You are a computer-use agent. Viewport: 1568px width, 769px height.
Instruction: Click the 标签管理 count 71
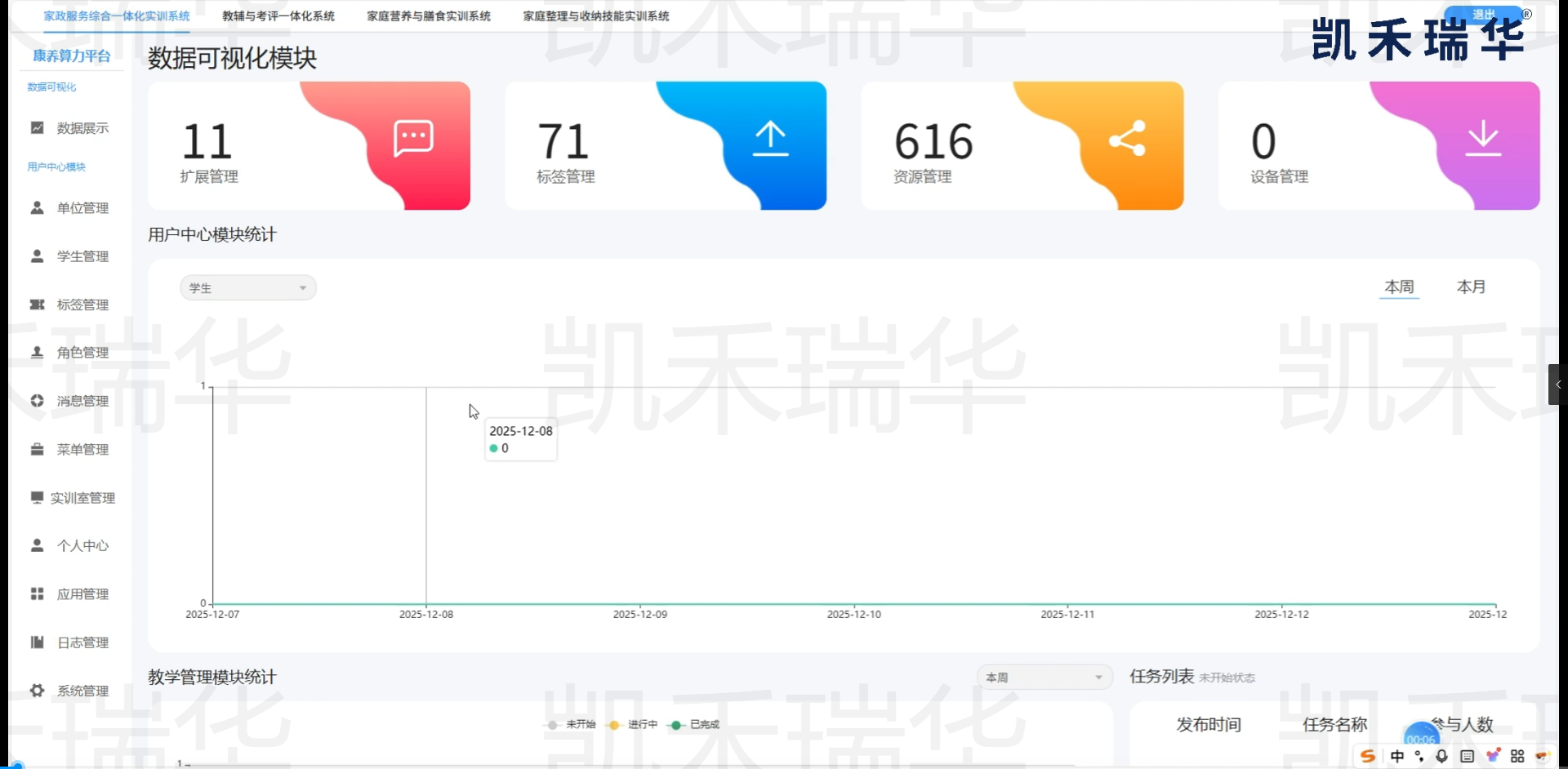563,141
